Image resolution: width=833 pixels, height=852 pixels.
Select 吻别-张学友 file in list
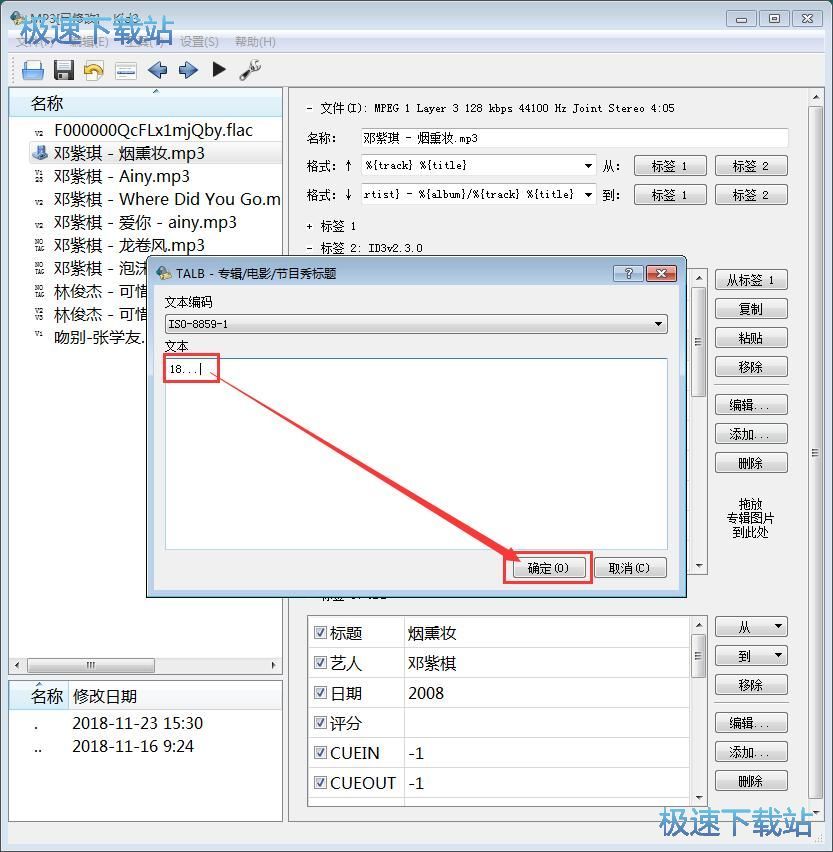click(x=99, y=337)
